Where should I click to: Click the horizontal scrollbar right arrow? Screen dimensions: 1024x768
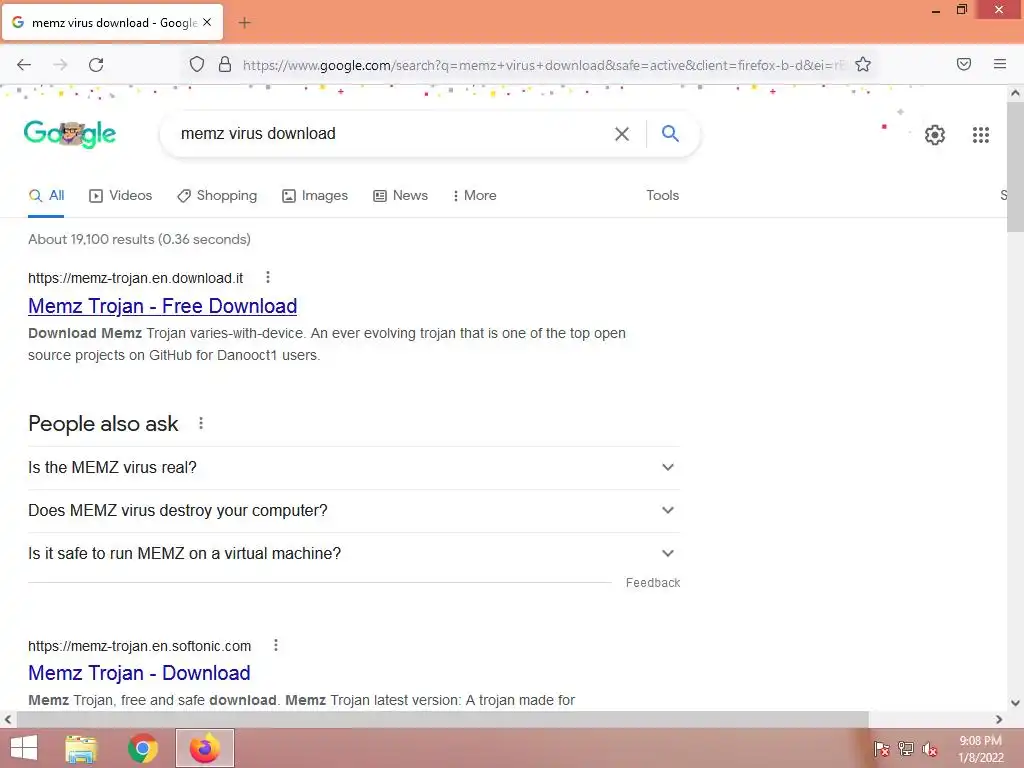999,720
